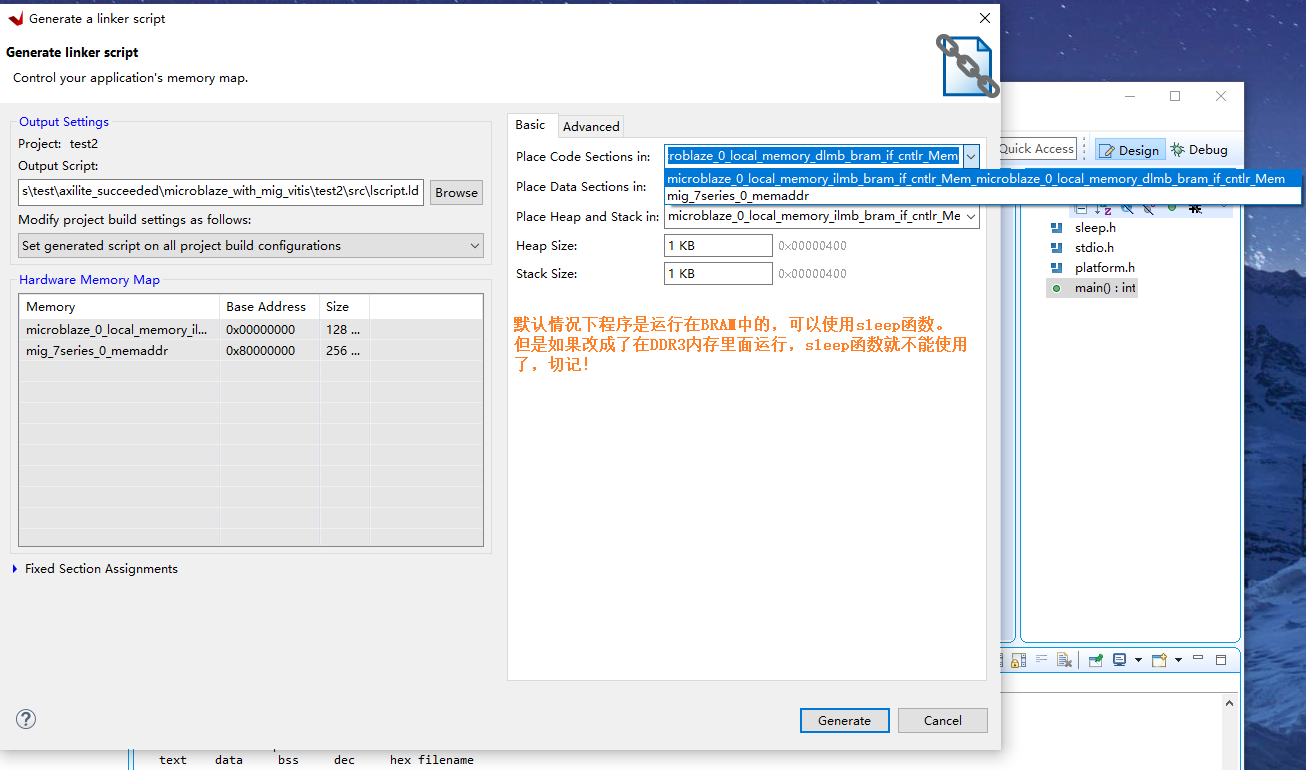Open the Place Data Sections dropdown
1306x770 pixels.
click(969, 187)
